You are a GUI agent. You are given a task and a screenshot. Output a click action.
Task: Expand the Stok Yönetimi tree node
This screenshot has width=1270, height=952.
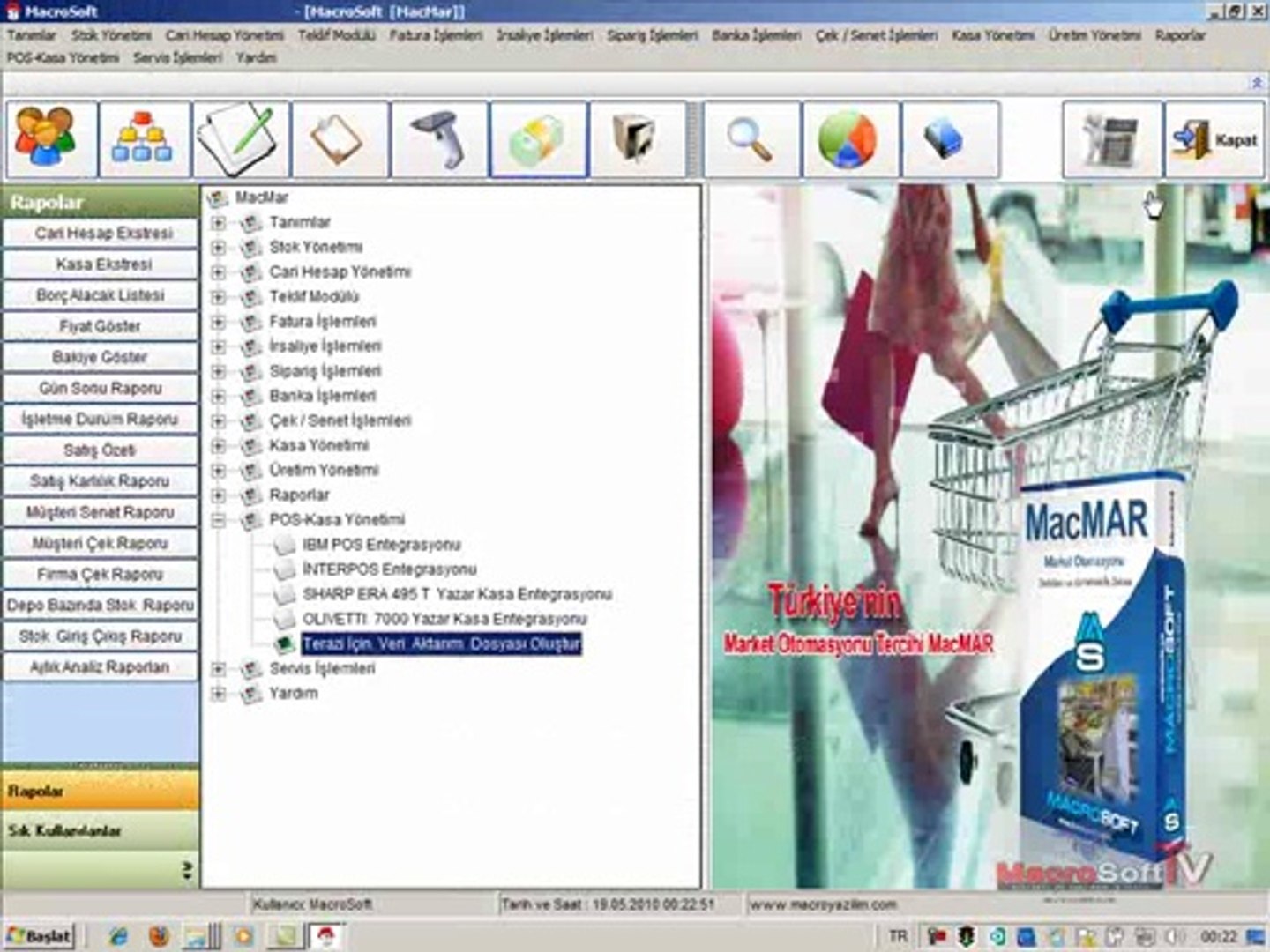pyautogui.click(x=218, y=248)
